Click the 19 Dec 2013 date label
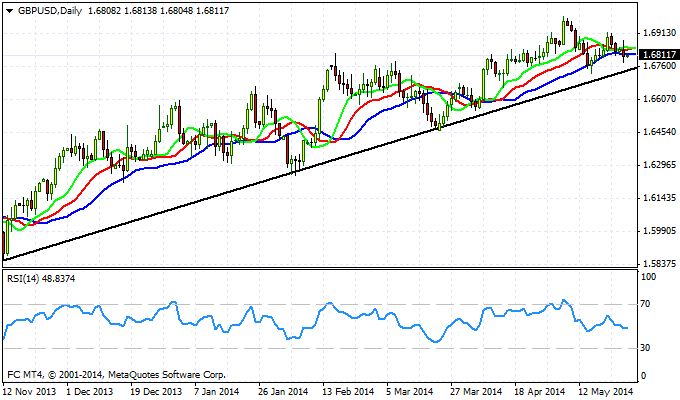 157,392
